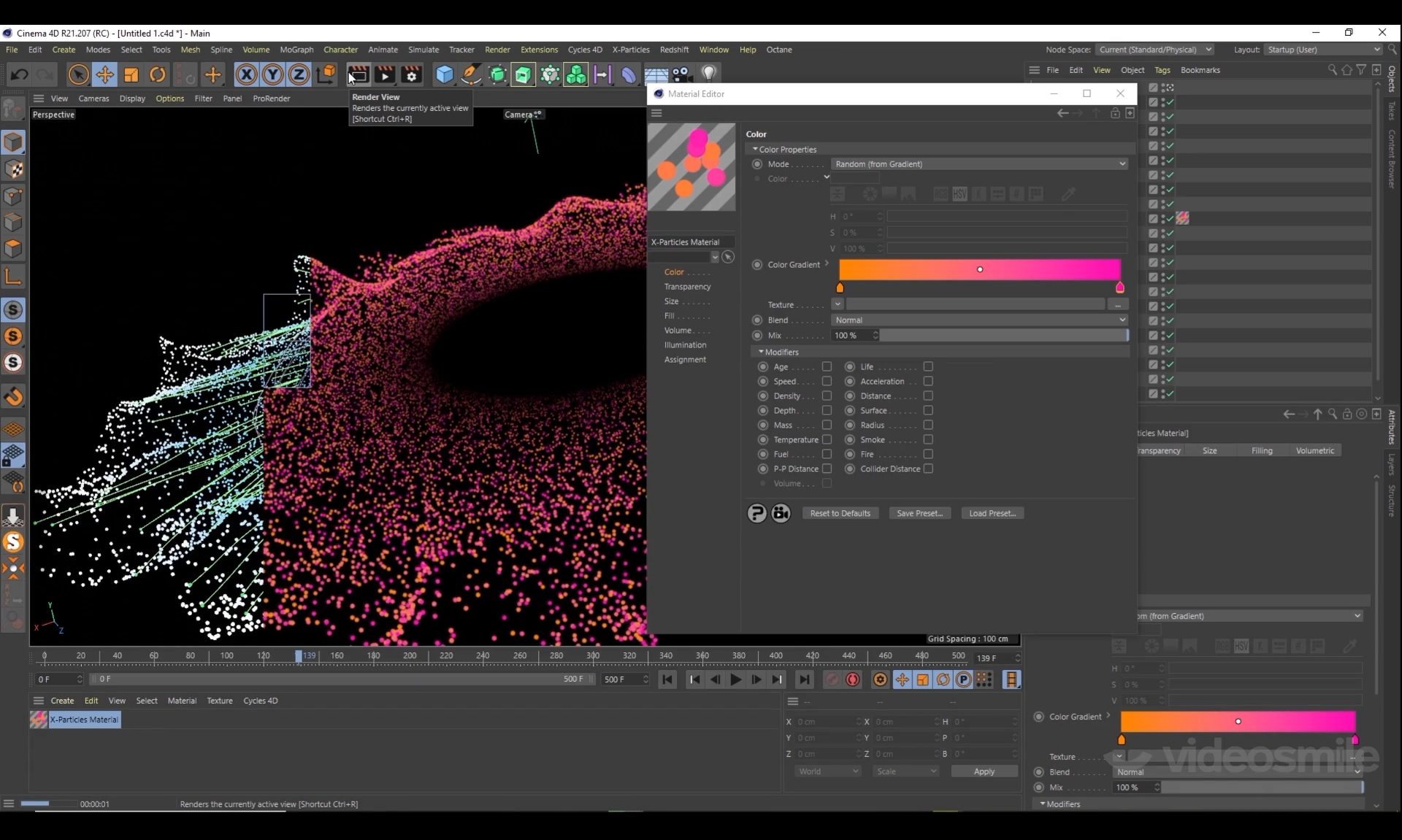The image size is (1402, 840).
Task: Click the Save Preset button
Action: pyautogui.click(x=919, y=514)
